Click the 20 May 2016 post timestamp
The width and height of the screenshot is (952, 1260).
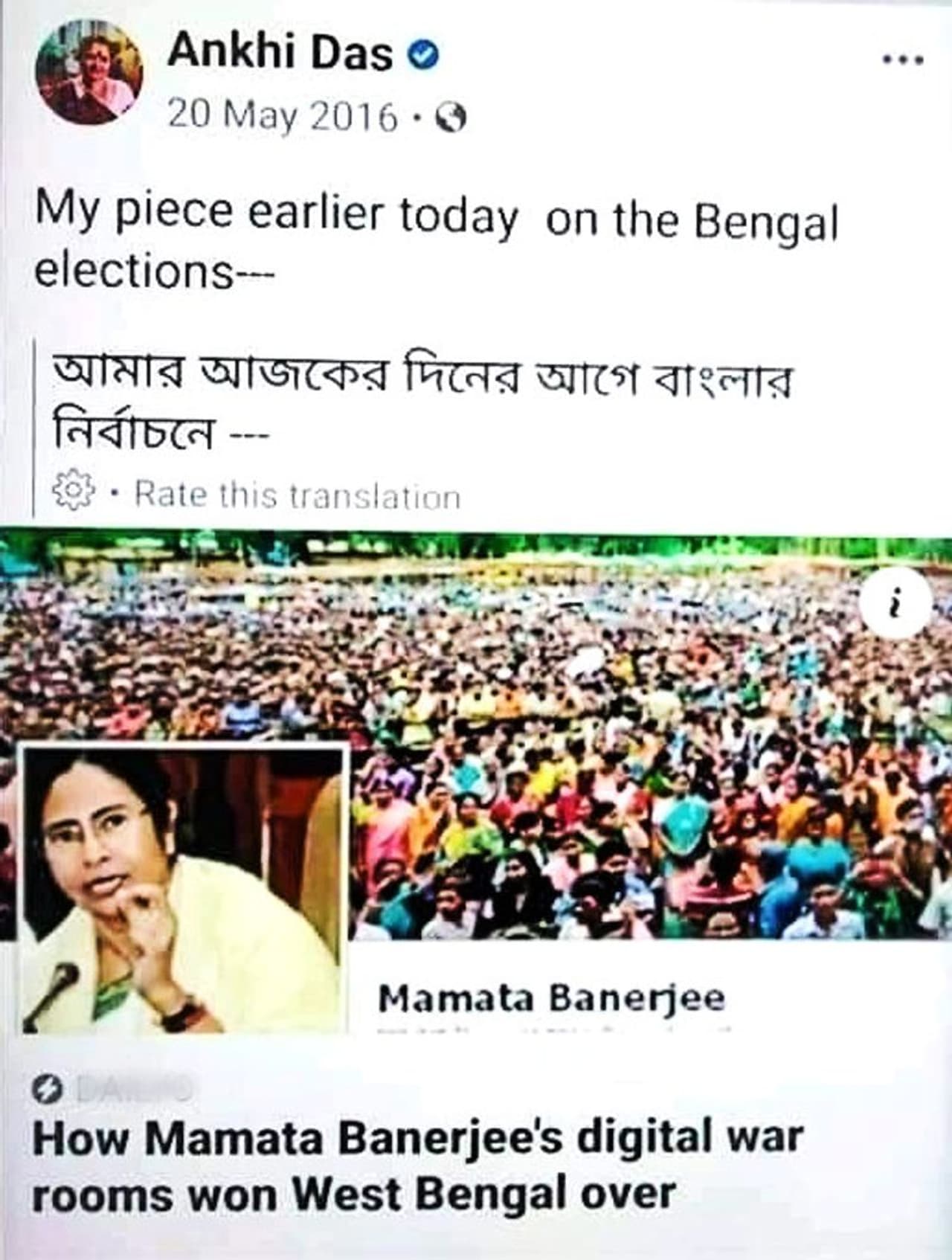[x=283, y=116]
